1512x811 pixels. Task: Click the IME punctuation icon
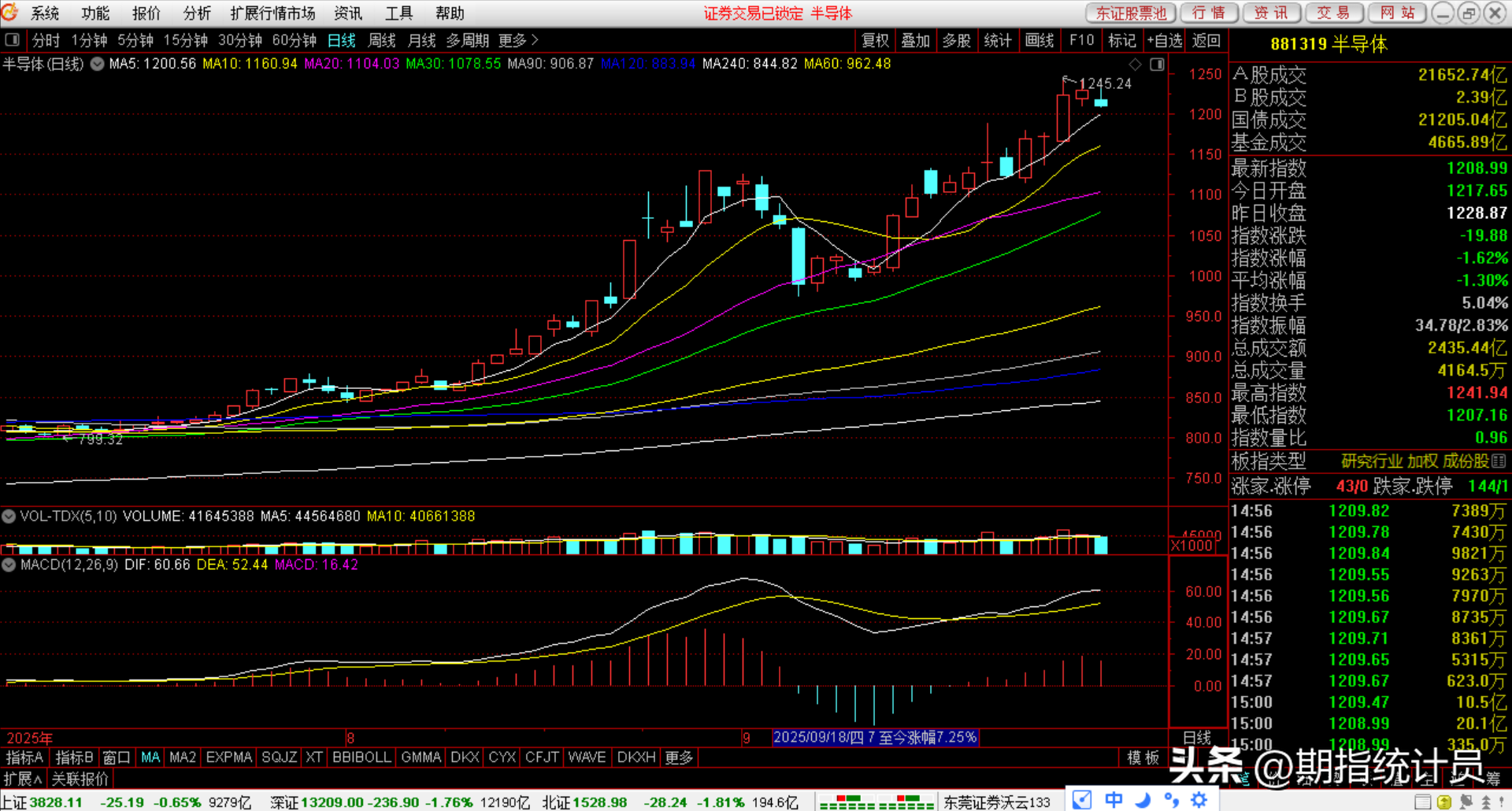pyautogui.click(x=1172, y=800)
